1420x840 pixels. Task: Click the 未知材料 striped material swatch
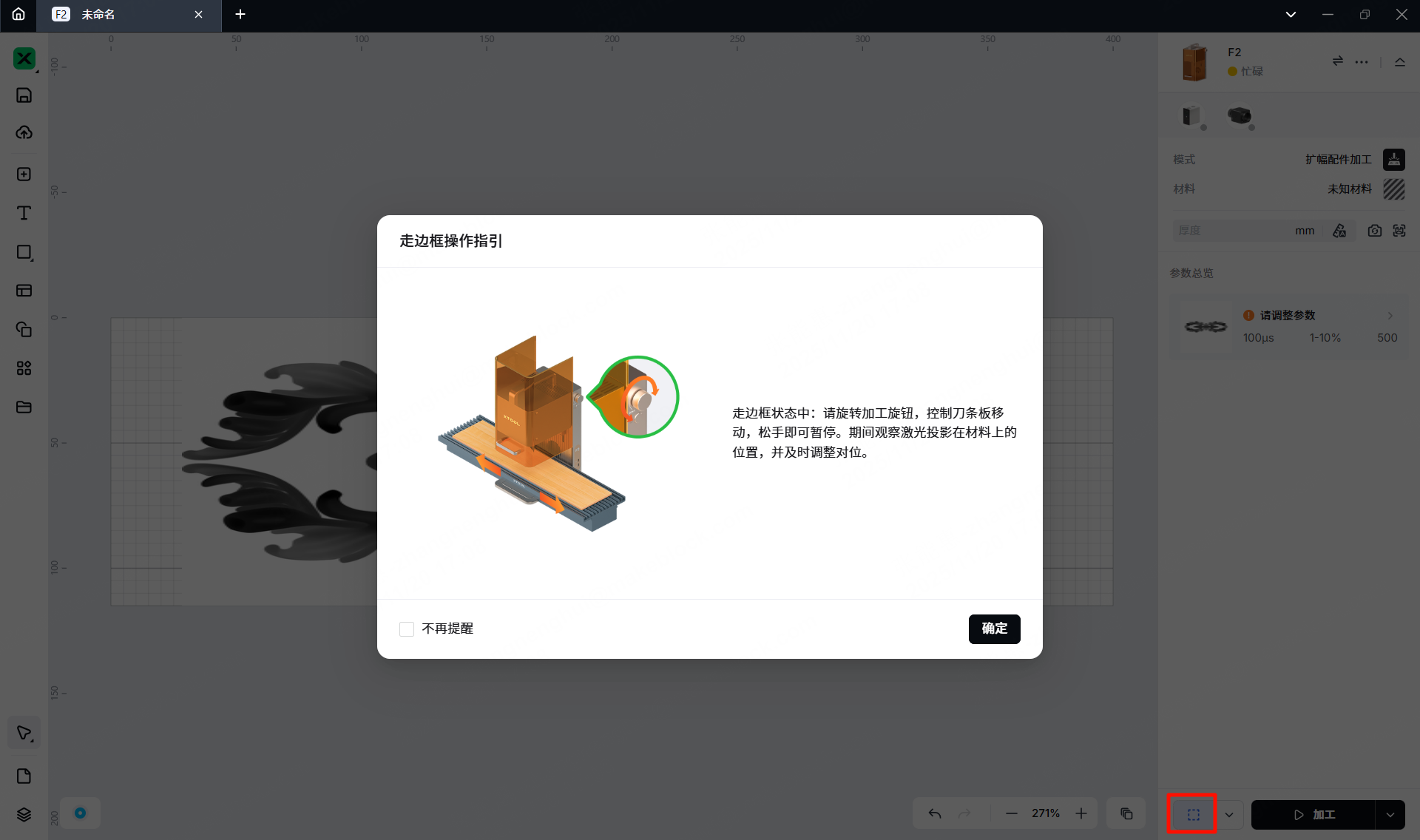pyautogui.click(x=1393, y=189)
